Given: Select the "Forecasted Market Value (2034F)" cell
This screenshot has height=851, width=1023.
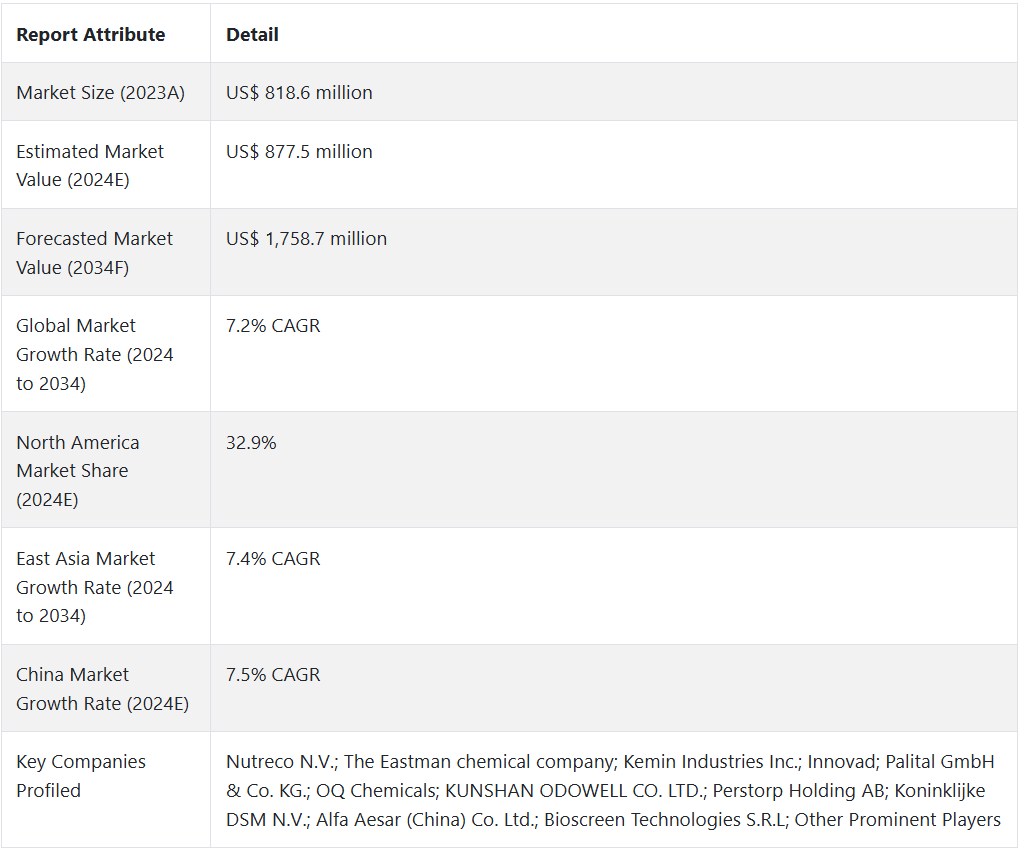Looking at the screenshot, I should click(x=94, y=253).
